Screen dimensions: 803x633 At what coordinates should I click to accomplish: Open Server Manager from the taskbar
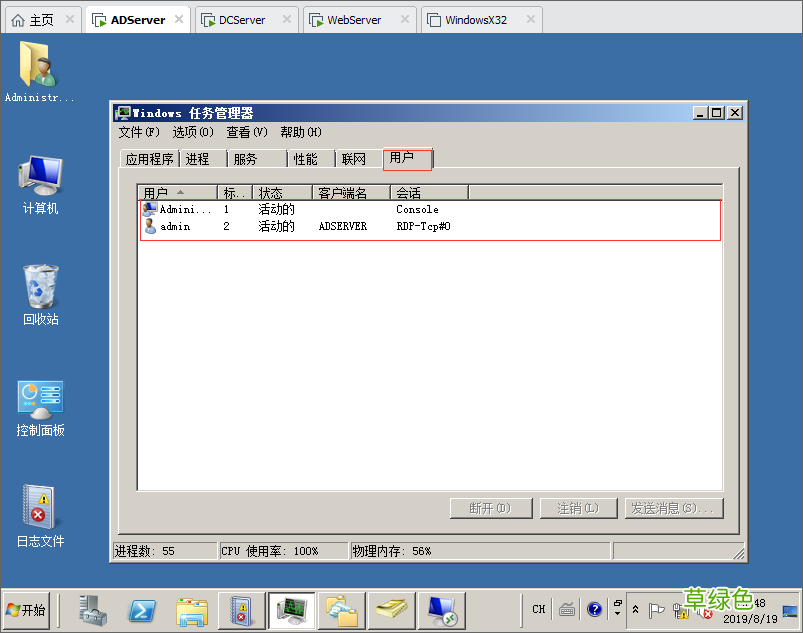[95, 610]
